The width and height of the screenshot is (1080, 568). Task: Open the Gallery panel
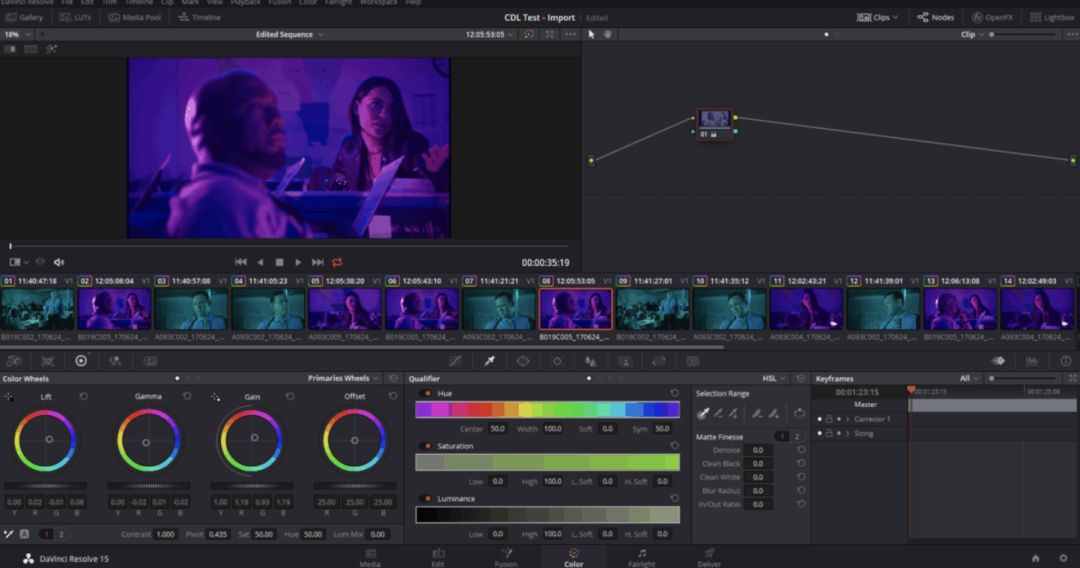(25, 17)
